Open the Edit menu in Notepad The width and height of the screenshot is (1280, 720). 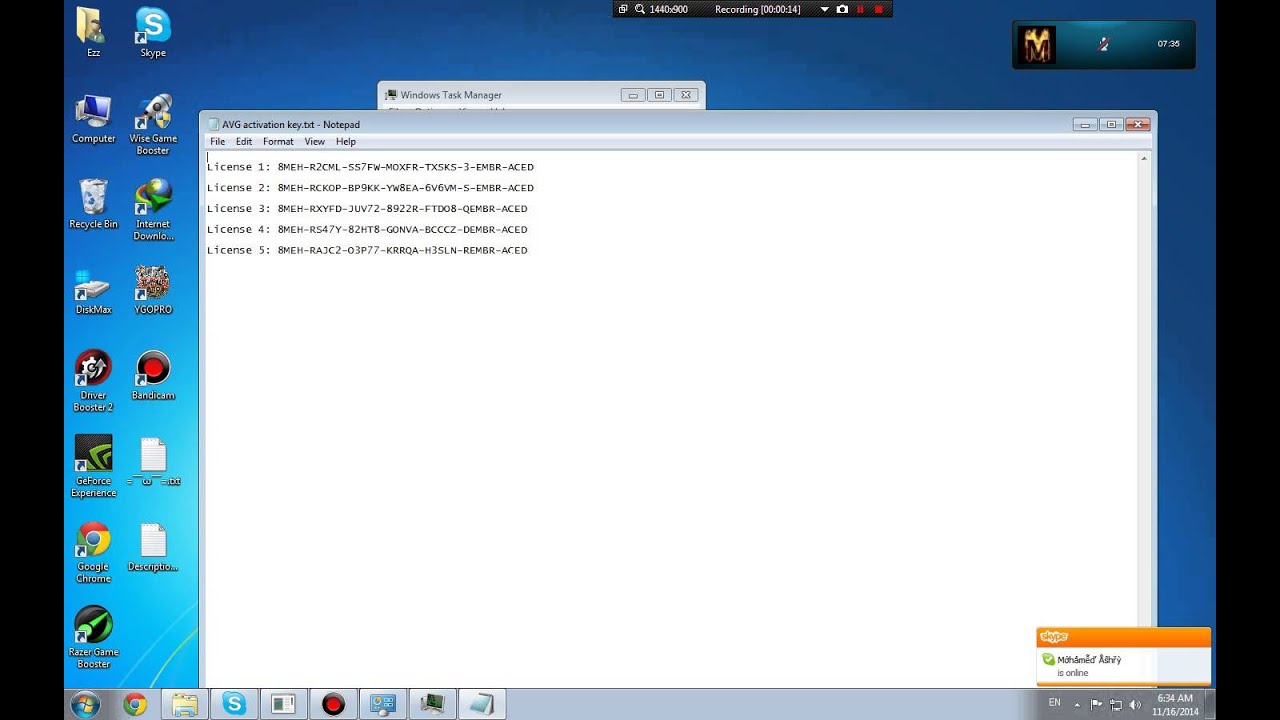coord(244,142)
